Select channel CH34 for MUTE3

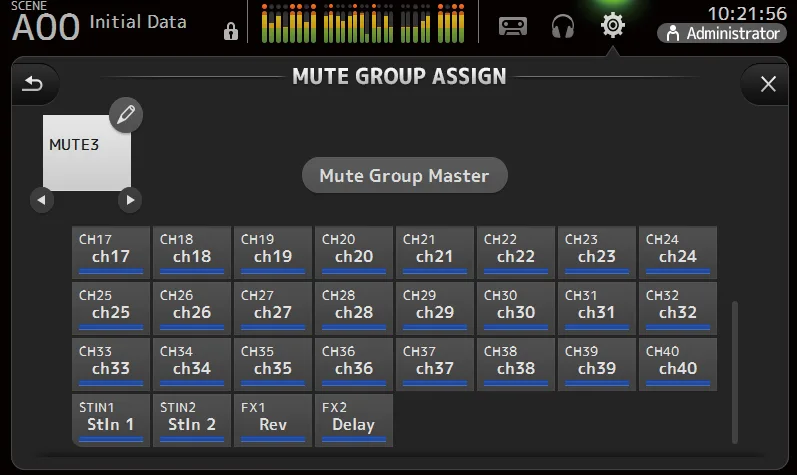[192, 364]
